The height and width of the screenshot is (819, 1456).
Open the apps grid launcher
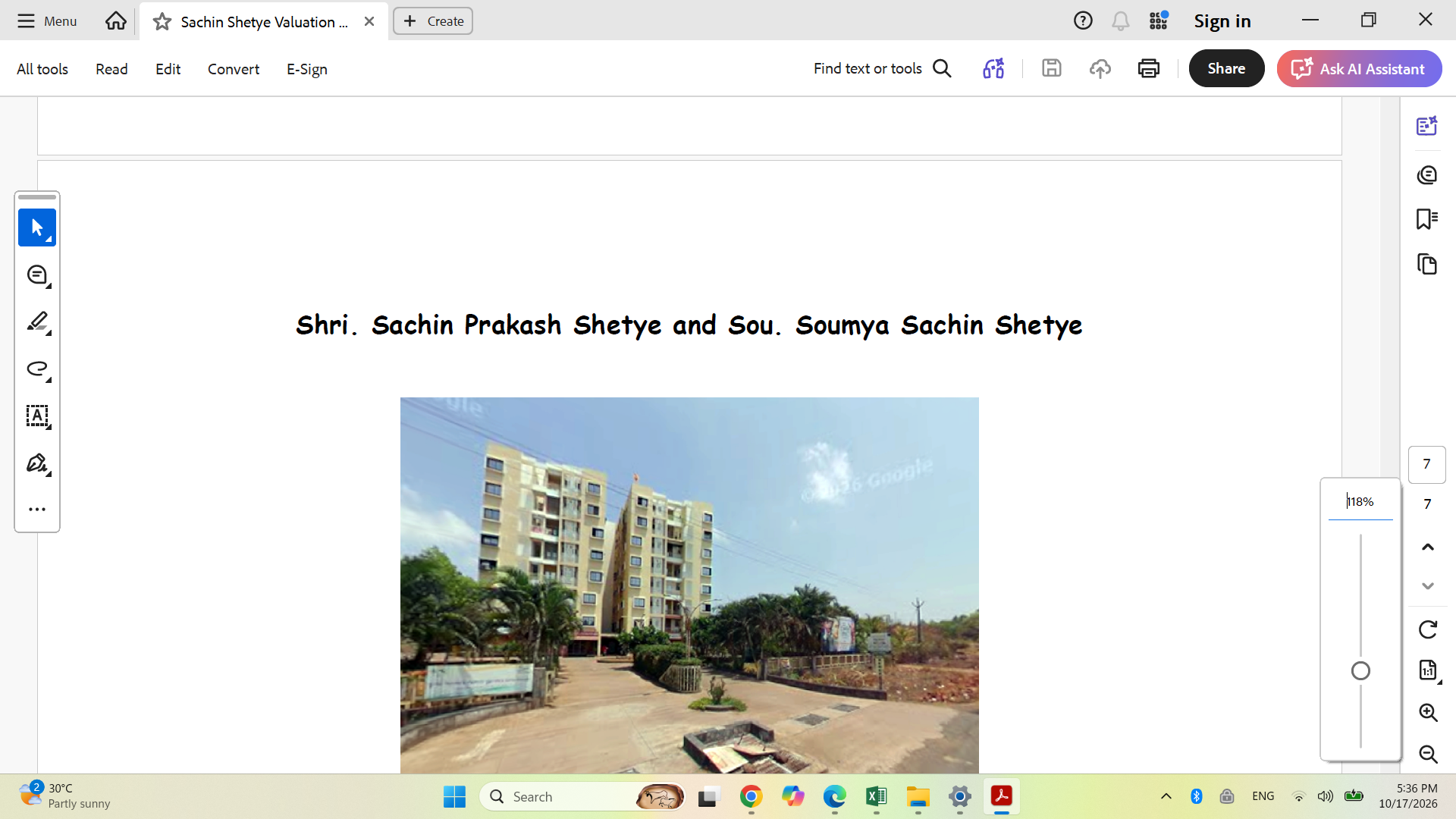1158,20
